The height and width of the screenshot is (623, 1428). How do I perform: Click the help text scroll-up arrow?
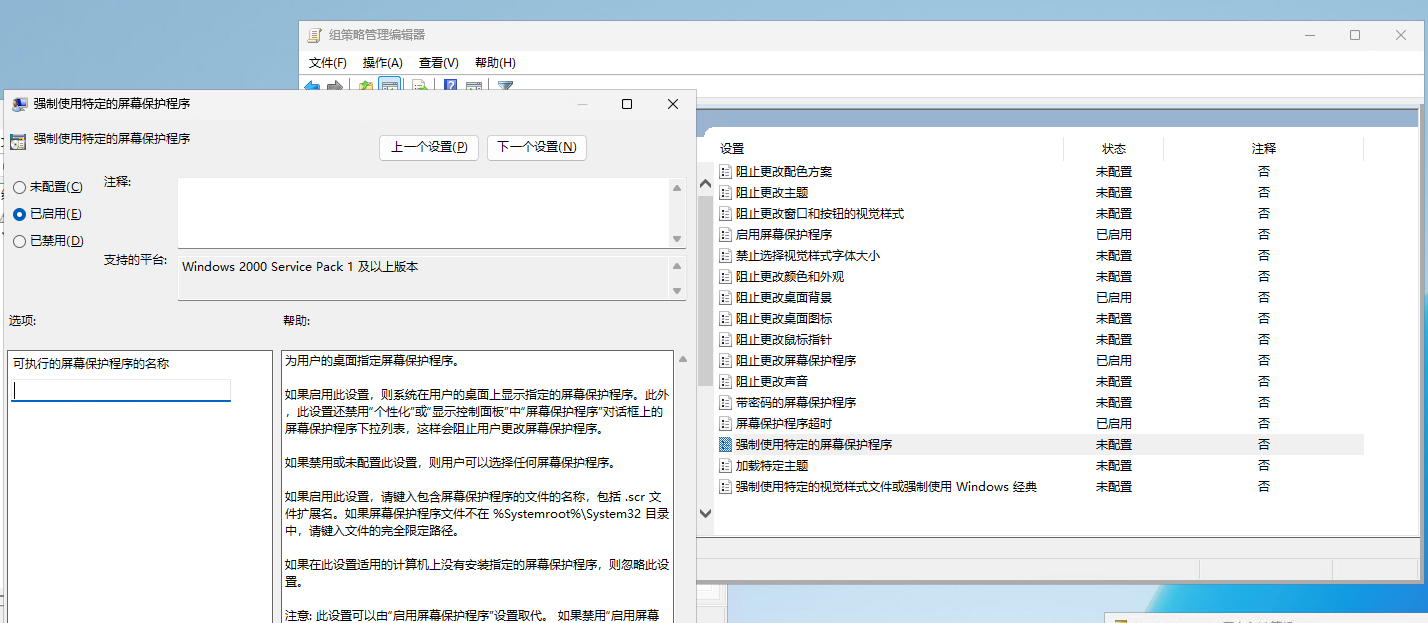684,359
